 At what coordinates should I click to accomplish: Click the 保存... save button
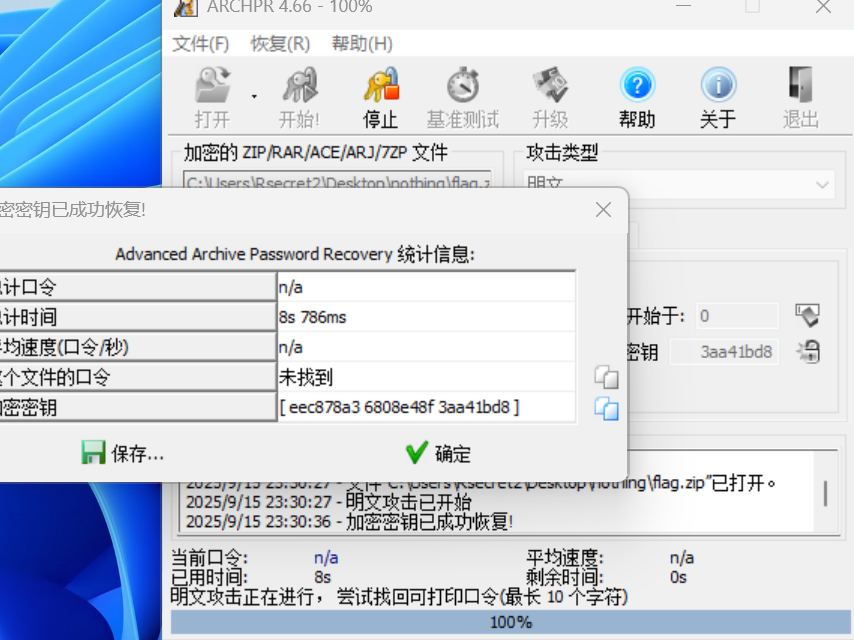click(123, 453)
